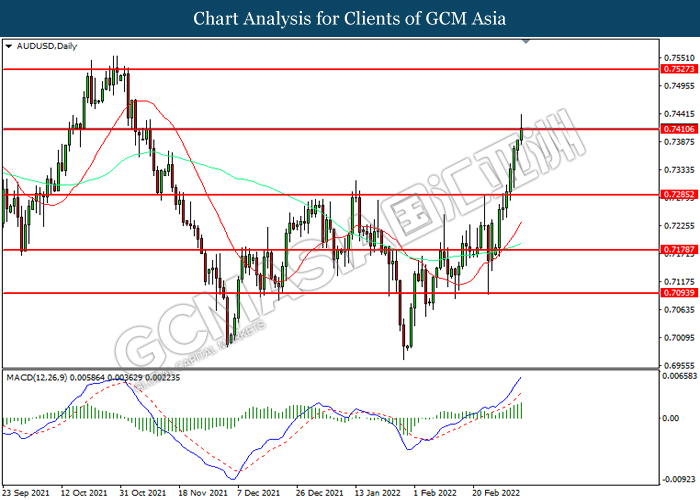Viewport: 700px width, 500px height.
Task: Click the MACD 0.00 zero level label
Action: [671, 418]
